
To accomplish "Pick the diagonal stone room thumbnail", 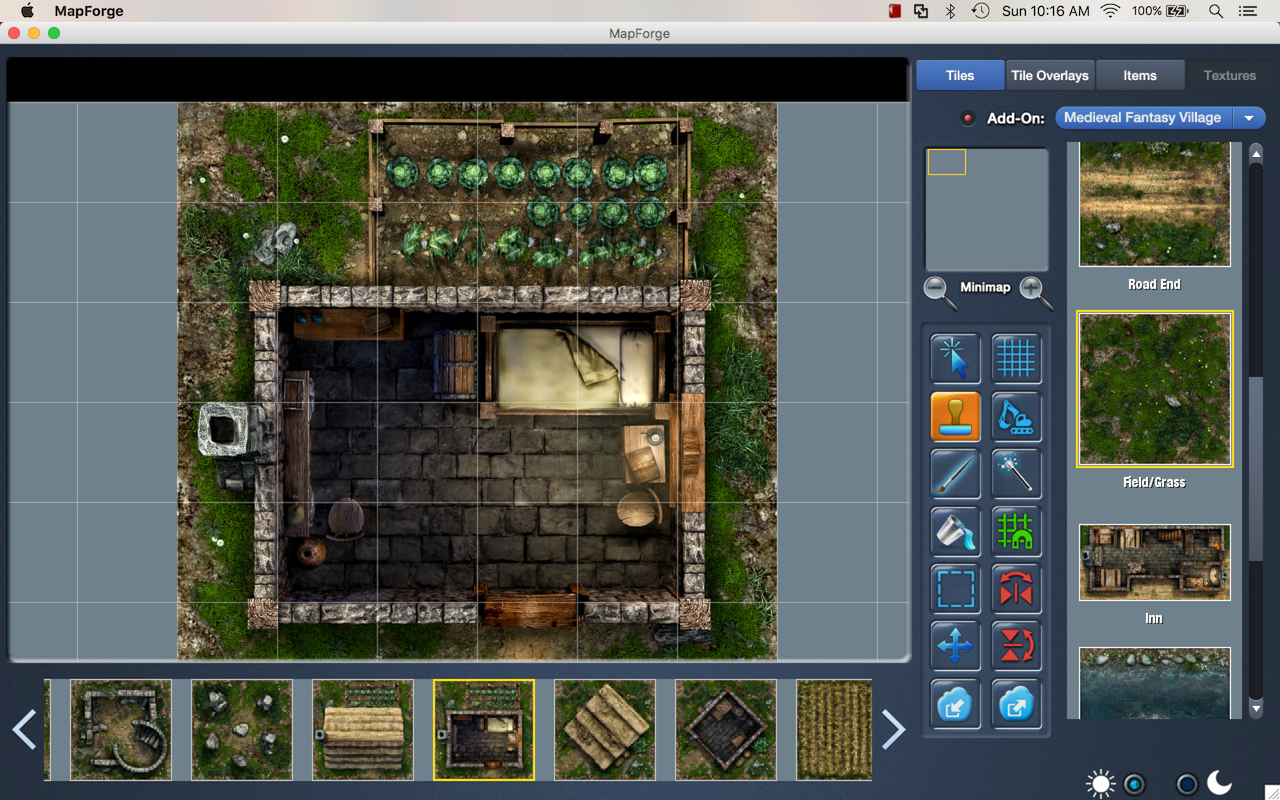I will tap(726, 730).
